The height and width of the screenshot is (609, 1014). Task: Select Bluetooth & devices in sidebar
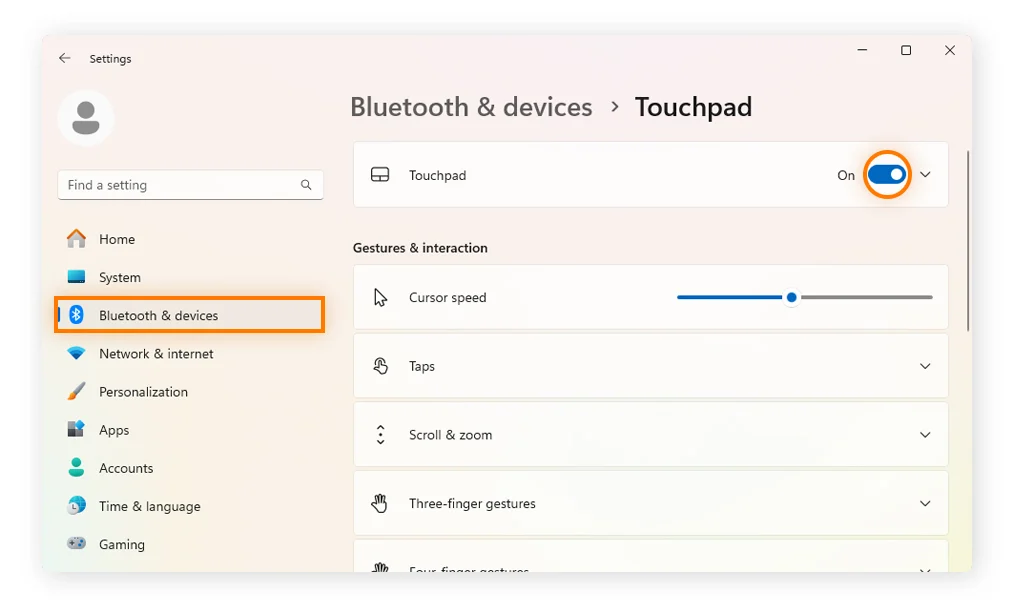pyautogui.click(x=158, y=316)
